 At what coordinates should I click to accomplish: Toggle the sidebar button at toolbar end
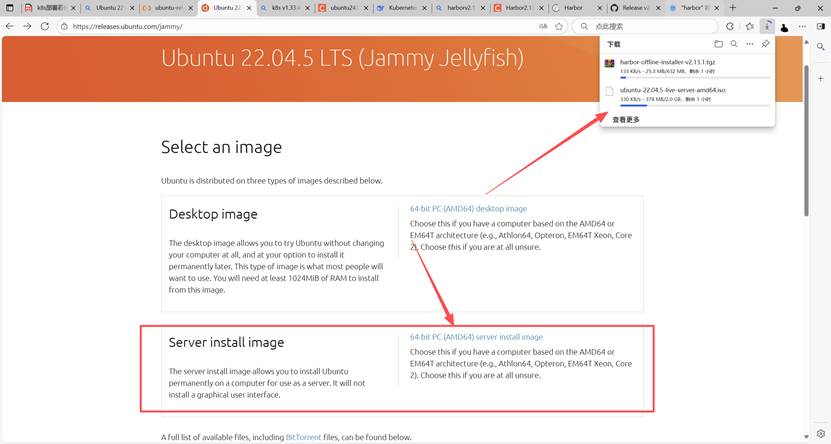821,26
